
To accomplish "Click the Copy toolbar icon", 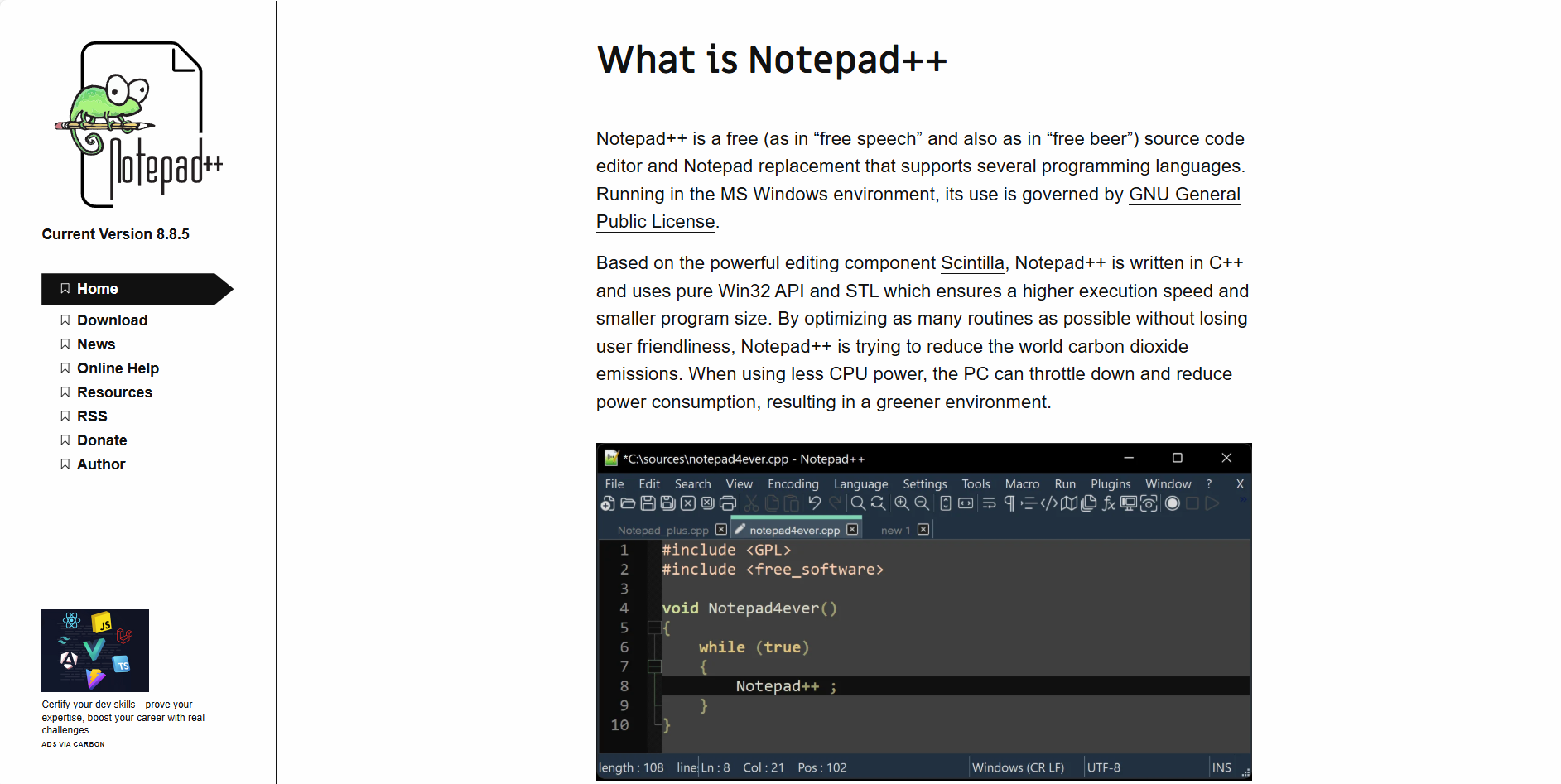I will (772, 503).
